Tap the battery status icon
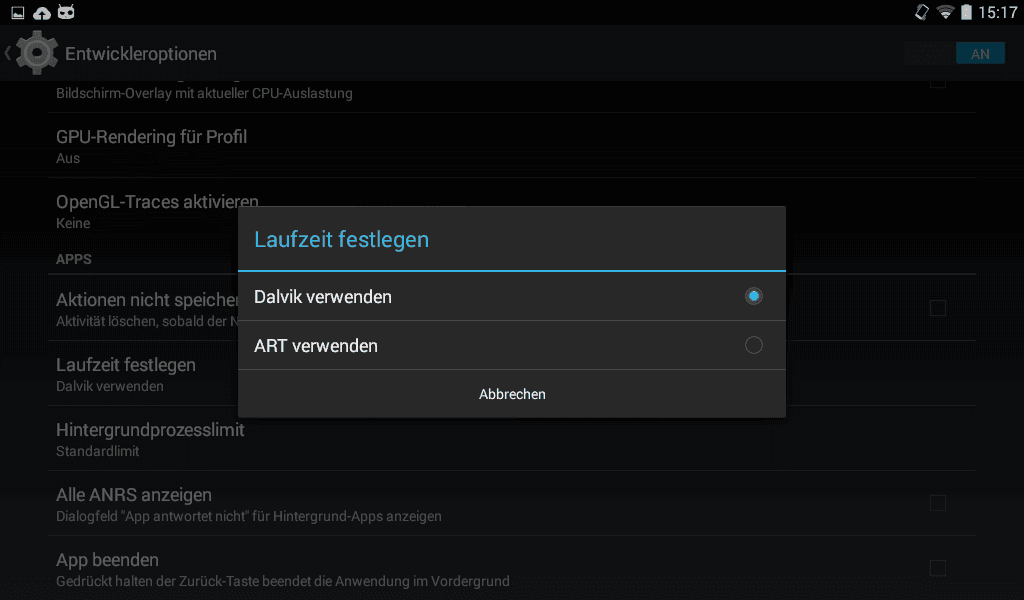The image size is (1024, 600). [967, 12]
